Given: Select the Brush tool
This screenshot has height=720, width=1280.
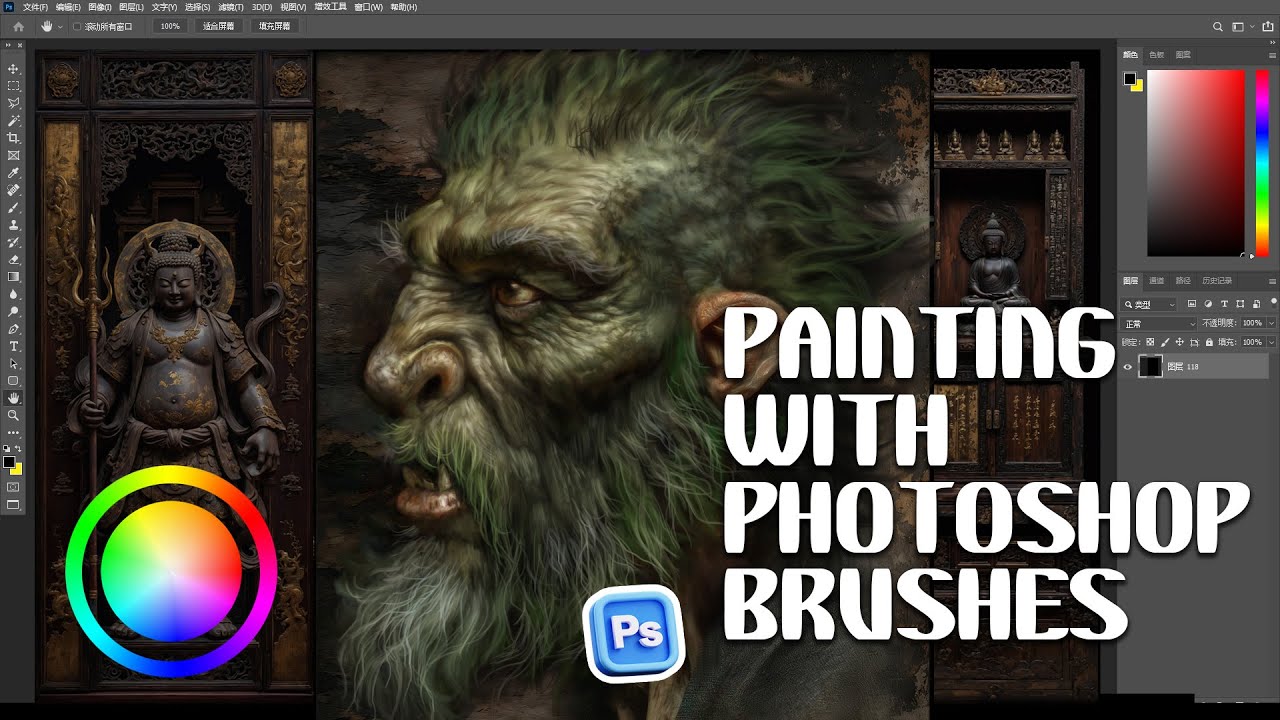Looking at the screenshot, I should click(x=13, y=208).
